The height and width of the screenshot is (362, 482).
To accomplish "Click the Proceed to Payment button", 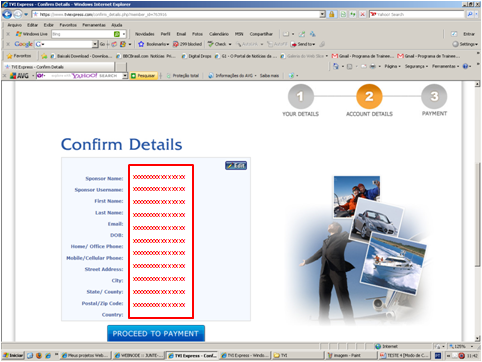I will pyautogui.click(x=156, y=334).
